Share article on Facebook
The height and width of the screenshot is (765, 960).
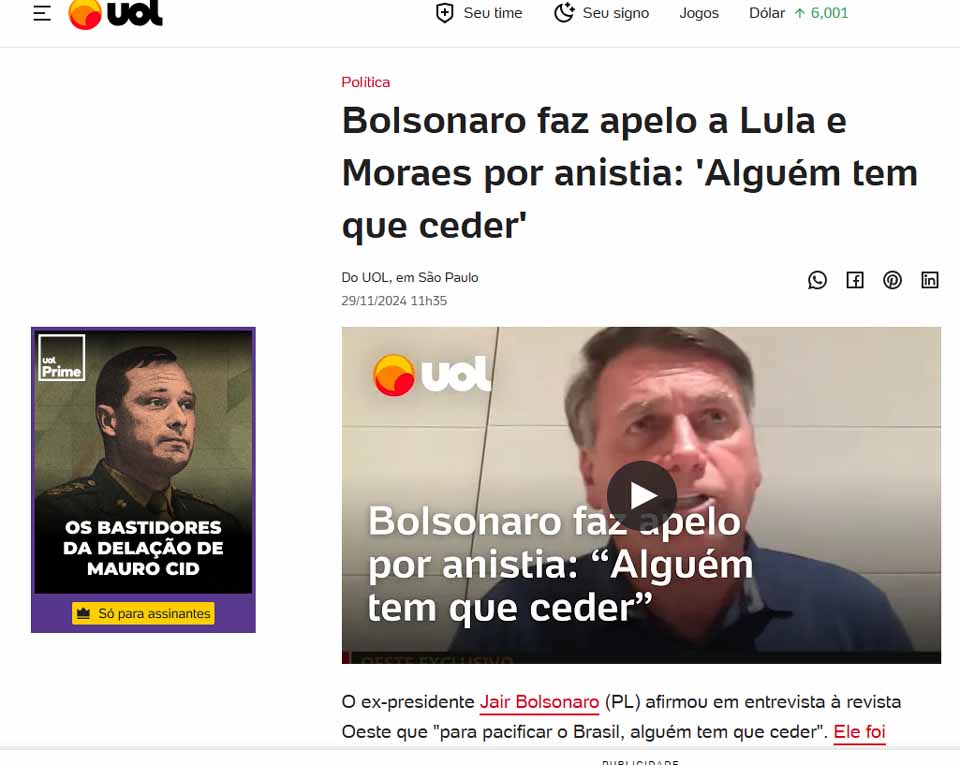pyautogui.click(x=855, y=280)
